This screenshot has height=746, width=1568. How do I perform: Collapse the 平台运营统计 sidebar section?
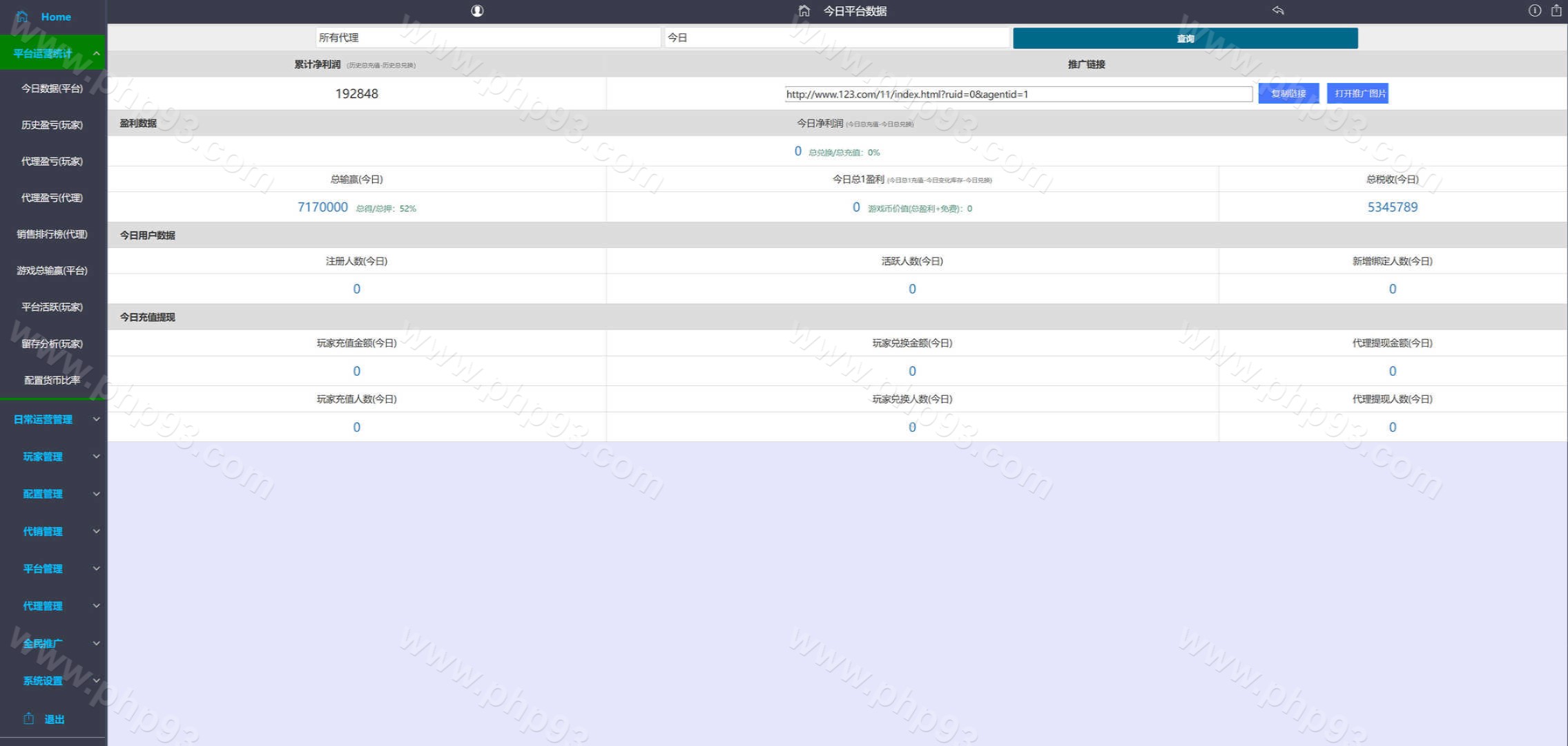pyautogui.click(x=96, y=53)
